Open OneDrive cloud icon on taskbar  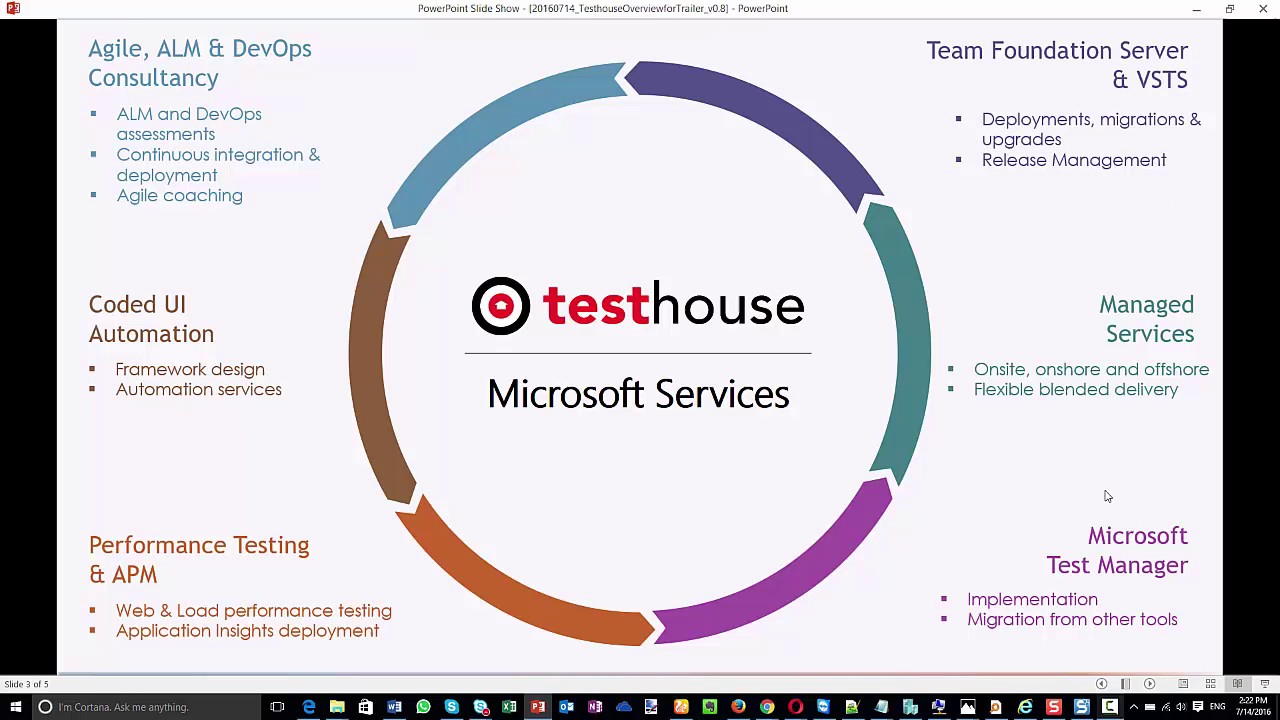pyautogui.click(x=624, y=707)
